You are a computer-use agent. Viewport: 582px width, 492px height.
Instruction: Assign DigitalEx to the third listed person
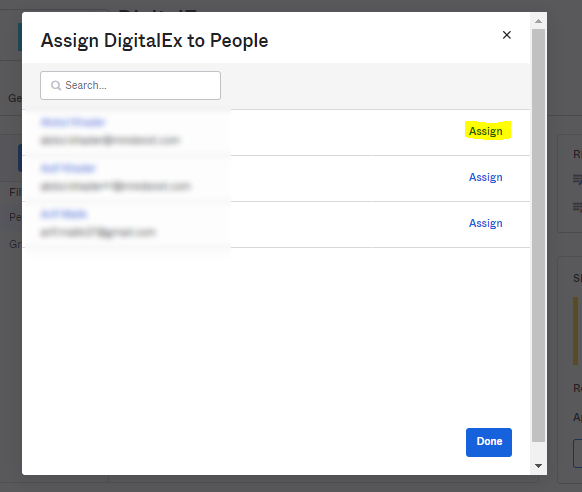click(x=486, y=223)
